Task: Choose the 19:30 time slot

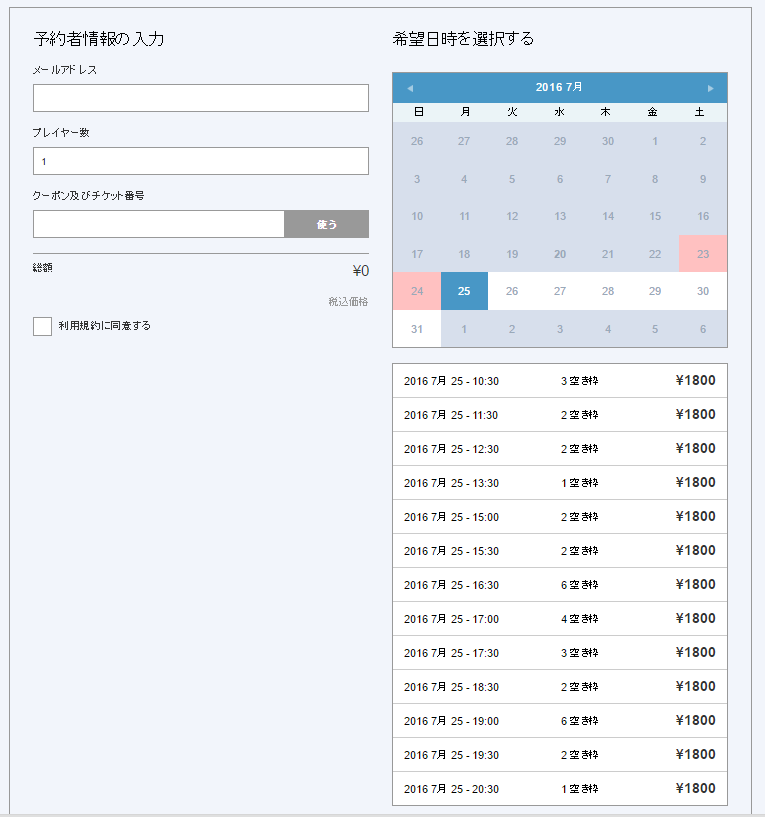Action: pos(560,754)
